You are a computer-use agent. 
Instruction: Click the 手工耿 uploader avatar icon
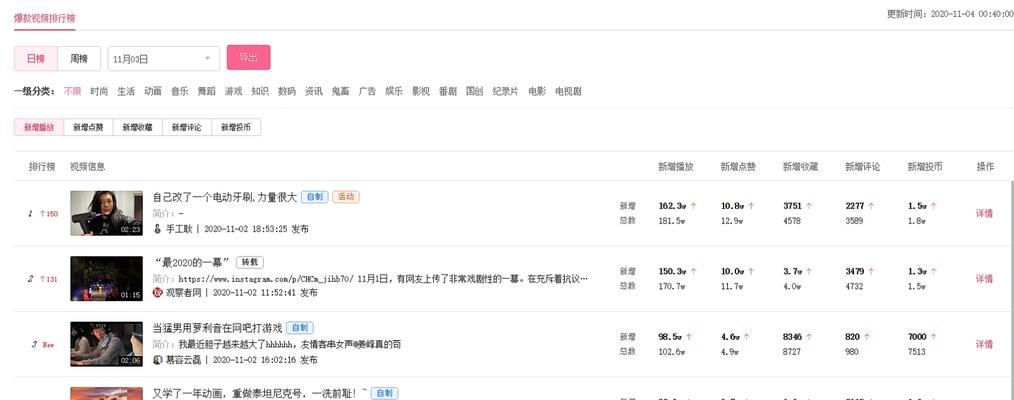click(156, 229)
